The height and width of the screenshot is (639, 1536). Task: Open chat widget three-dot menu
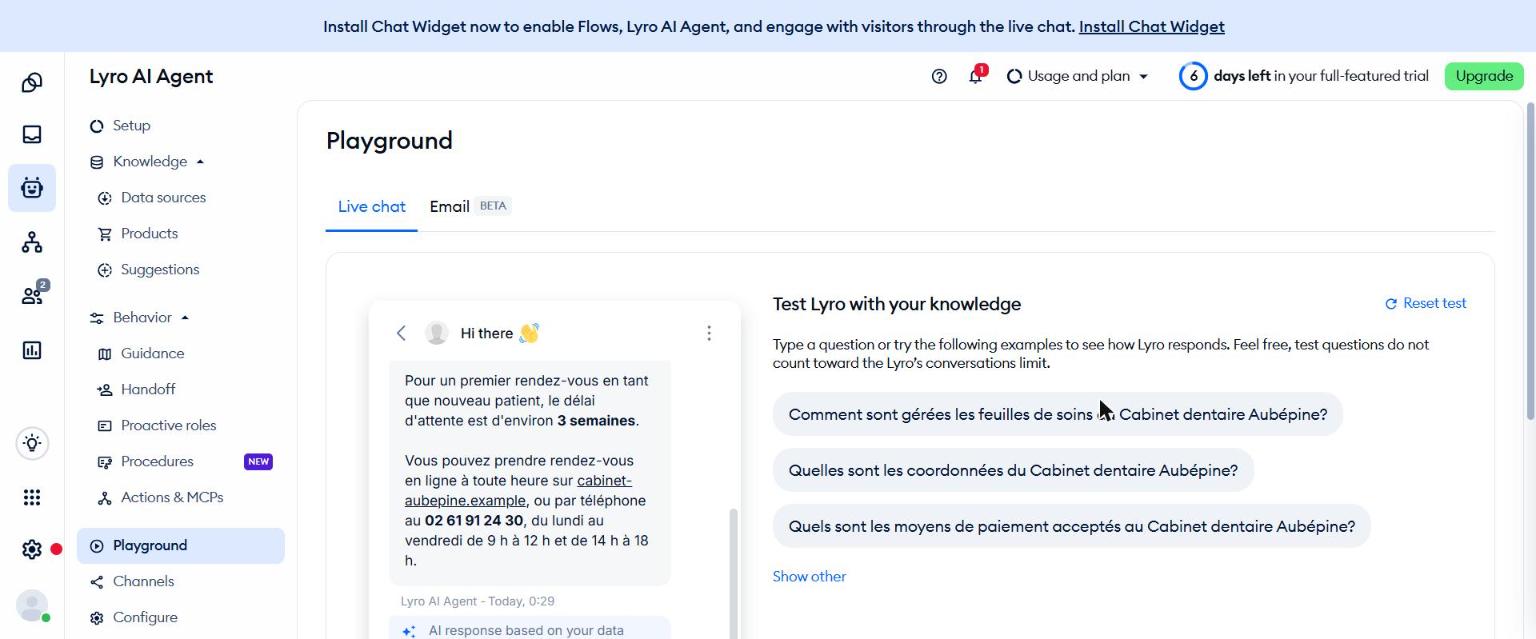[x=709, y=333]
